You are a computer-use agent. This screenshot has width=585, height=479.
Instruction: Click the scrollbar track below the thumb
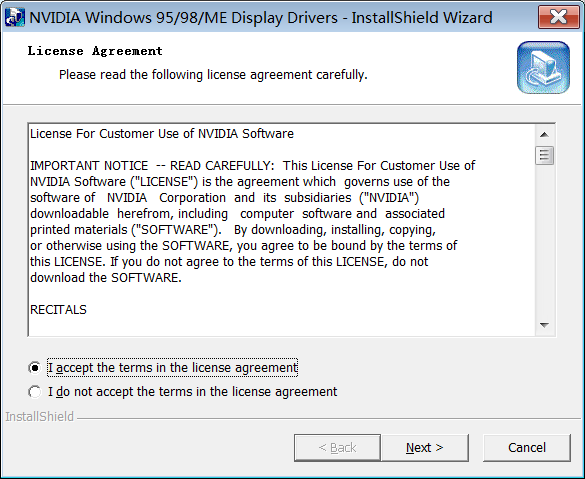[x=544, y=241]
